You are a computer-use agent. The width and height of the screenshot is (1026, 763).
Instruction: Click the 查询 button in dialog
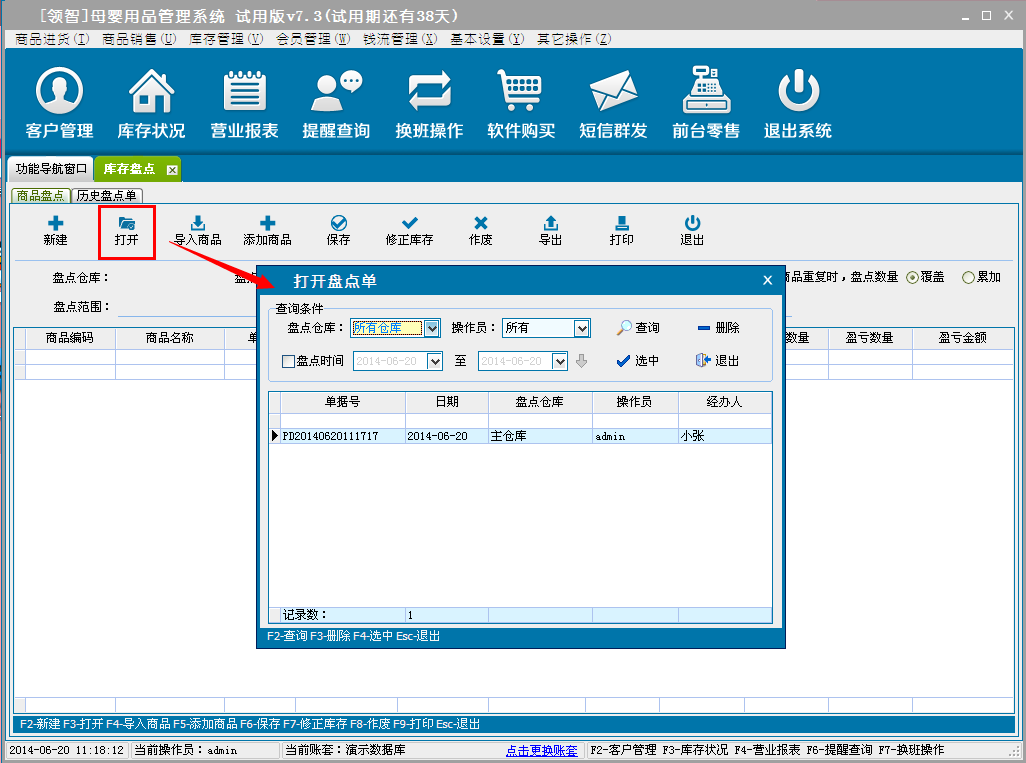638,328
